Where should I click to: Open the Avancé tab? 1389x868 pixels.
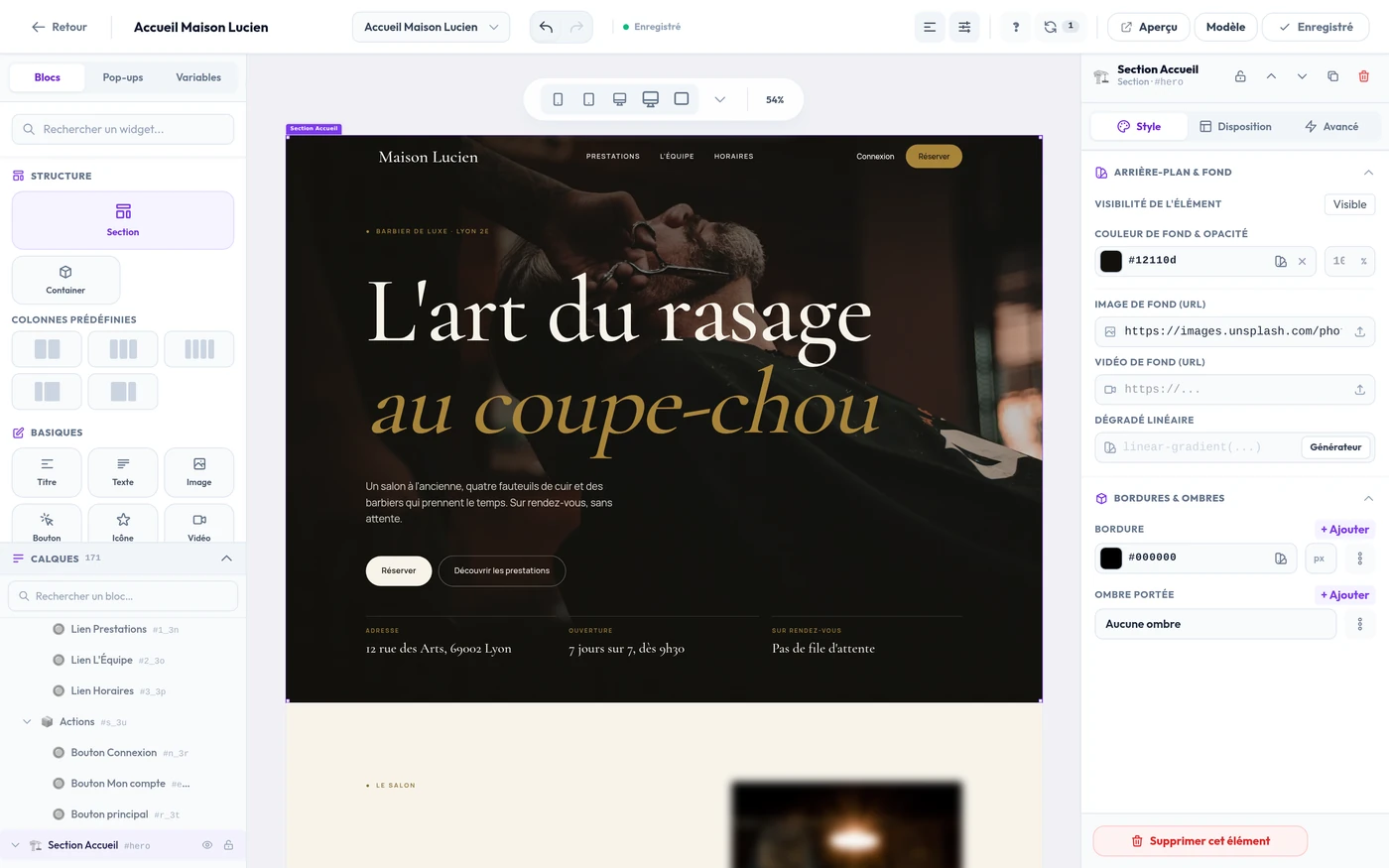(1331, 126)
